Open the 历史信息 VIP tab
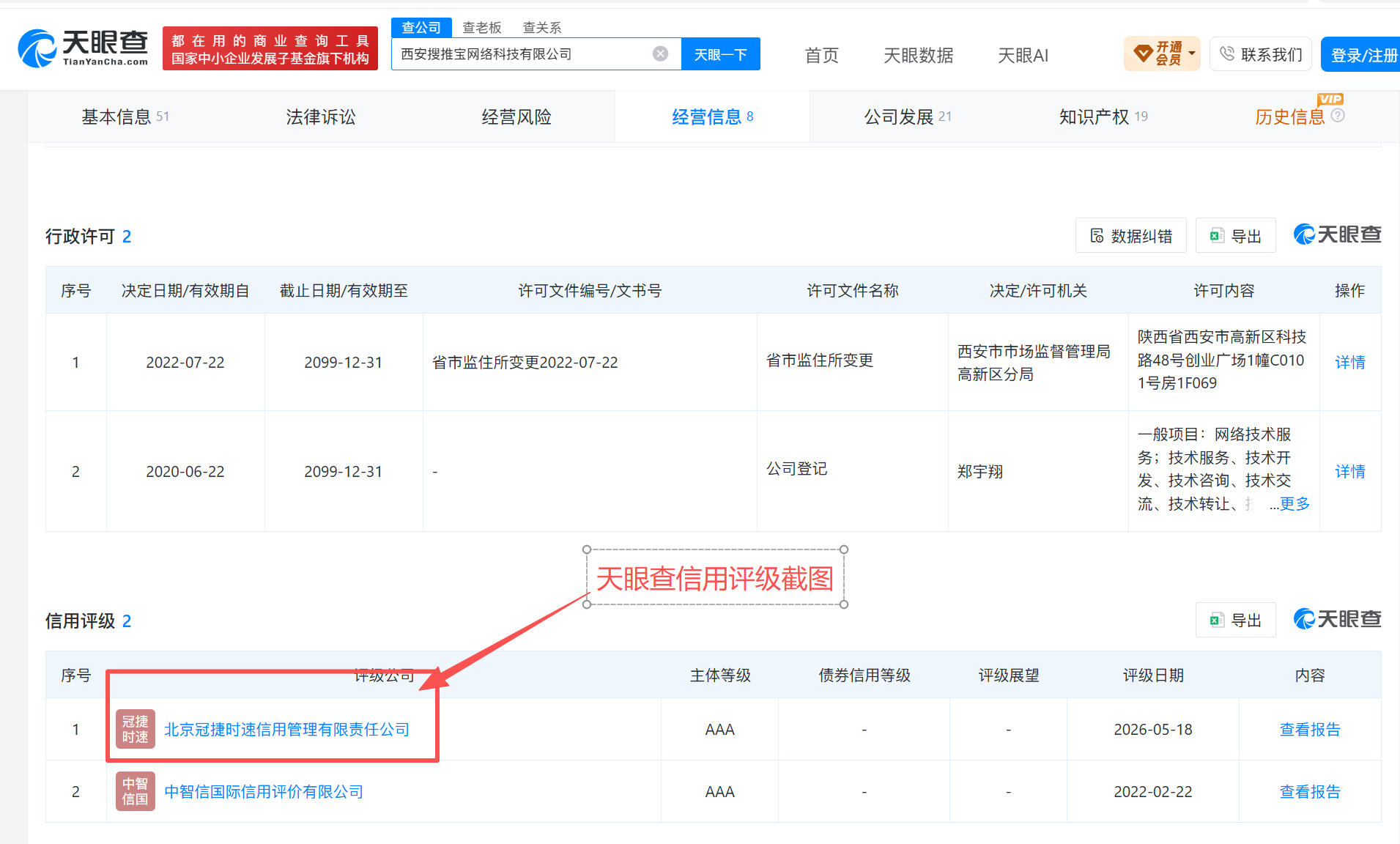The height and width of the screenshot is (844, 1400). [1289, 116]
